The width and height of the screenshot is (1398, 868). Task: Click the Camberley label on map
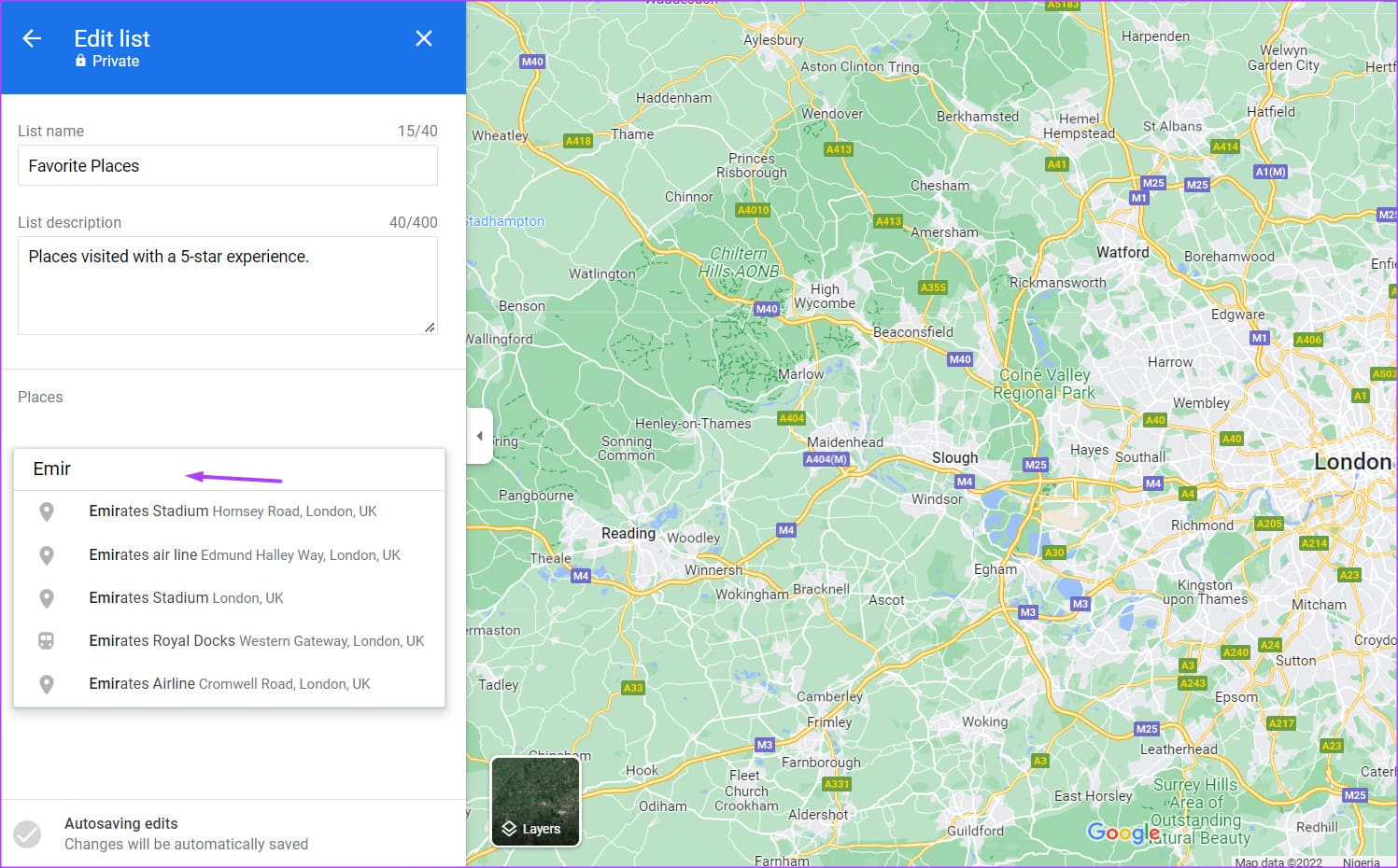829,696
